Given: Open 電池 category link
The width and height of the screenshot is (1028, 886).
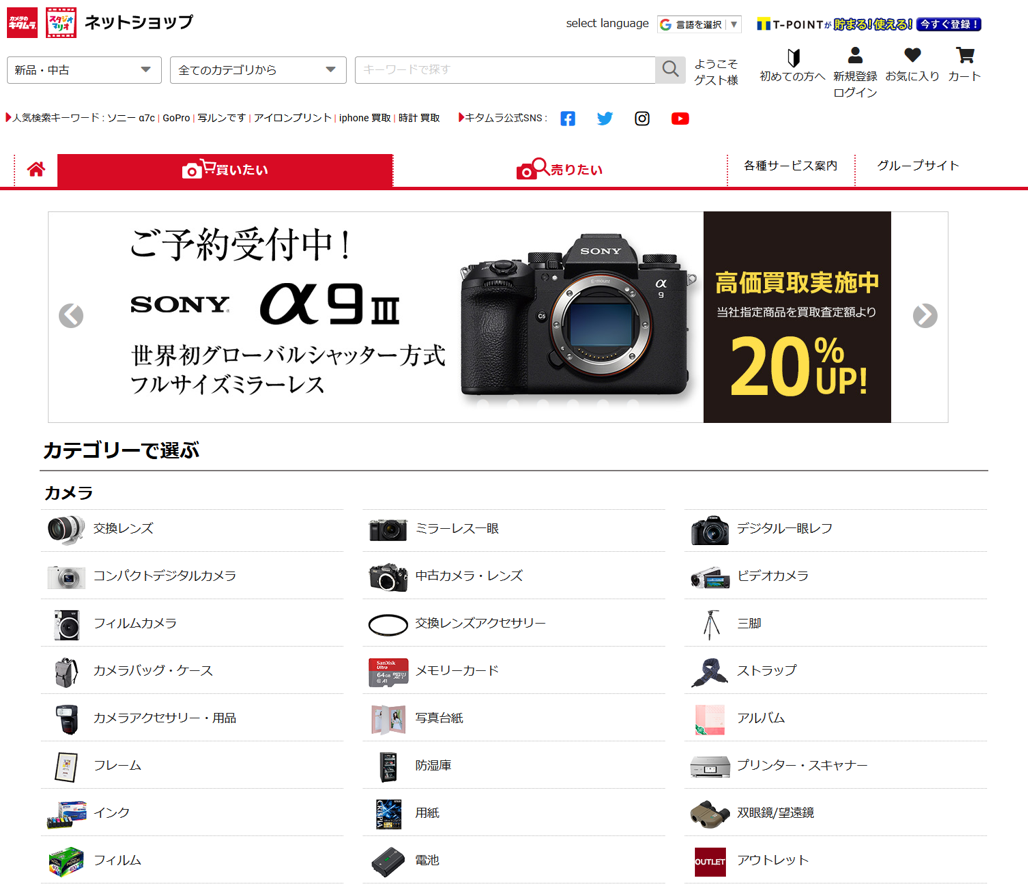Looking at the screenshot, I should (427, 860).
